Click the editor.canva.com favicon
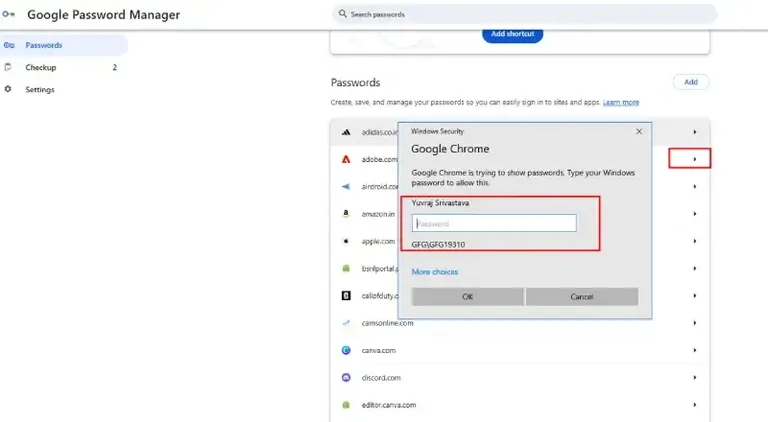This screenshot has height=422, width=768. (x=346, y=405)
